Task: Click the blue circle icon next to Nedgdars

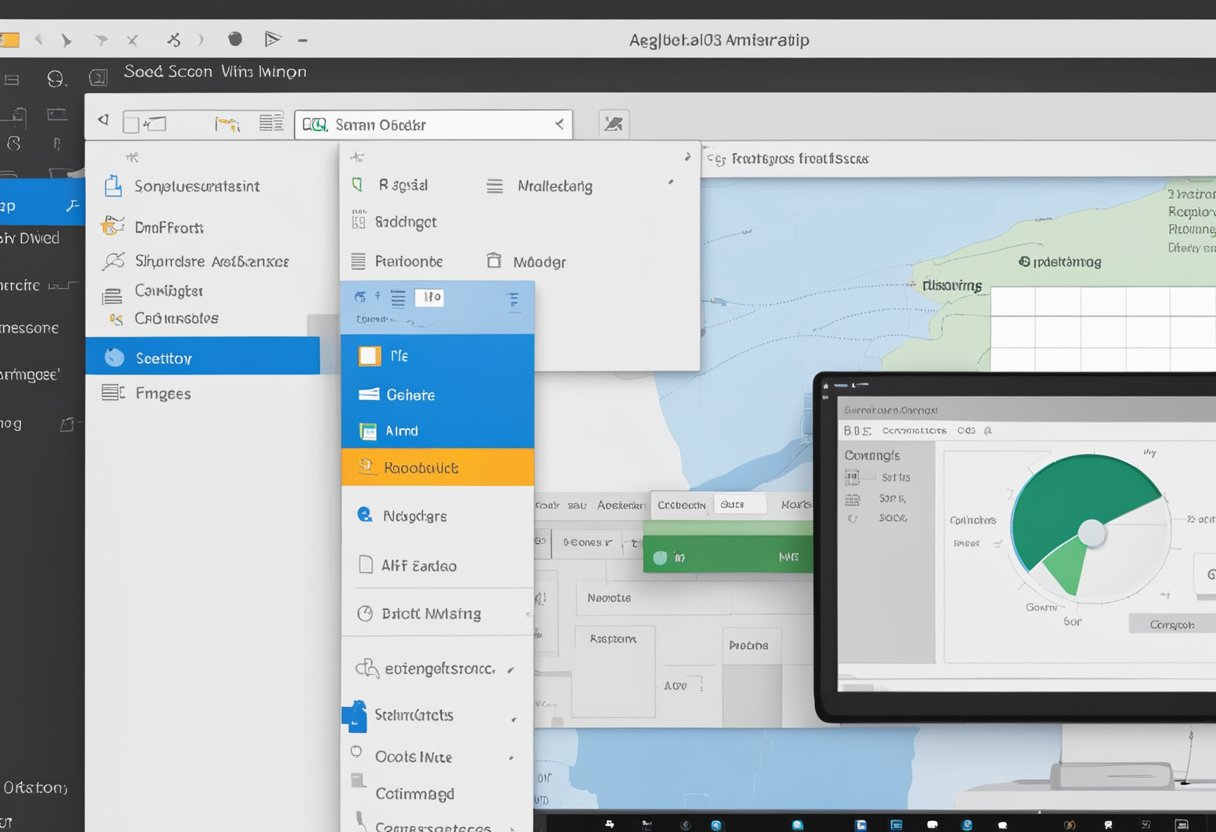Action: coord(365,515)
